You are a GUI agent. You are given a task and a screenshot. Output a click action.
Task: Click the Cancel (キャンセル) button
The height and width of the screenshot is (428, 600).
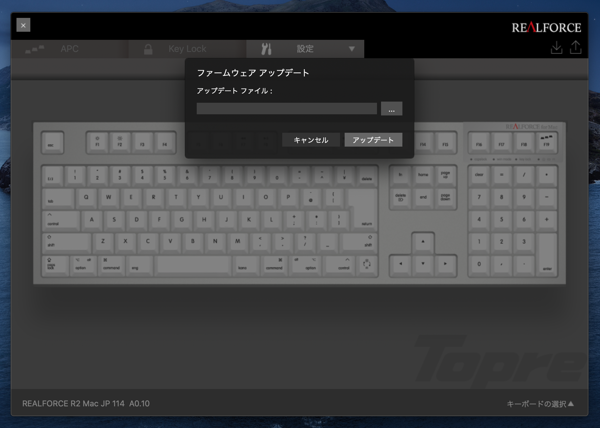311,140
